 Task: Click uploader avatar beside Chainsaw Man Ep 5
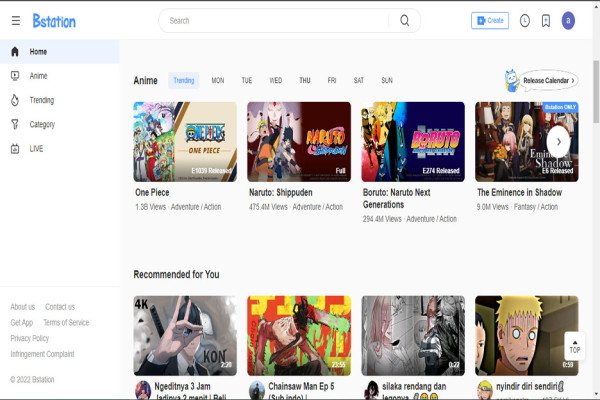(x=257, y=390)
